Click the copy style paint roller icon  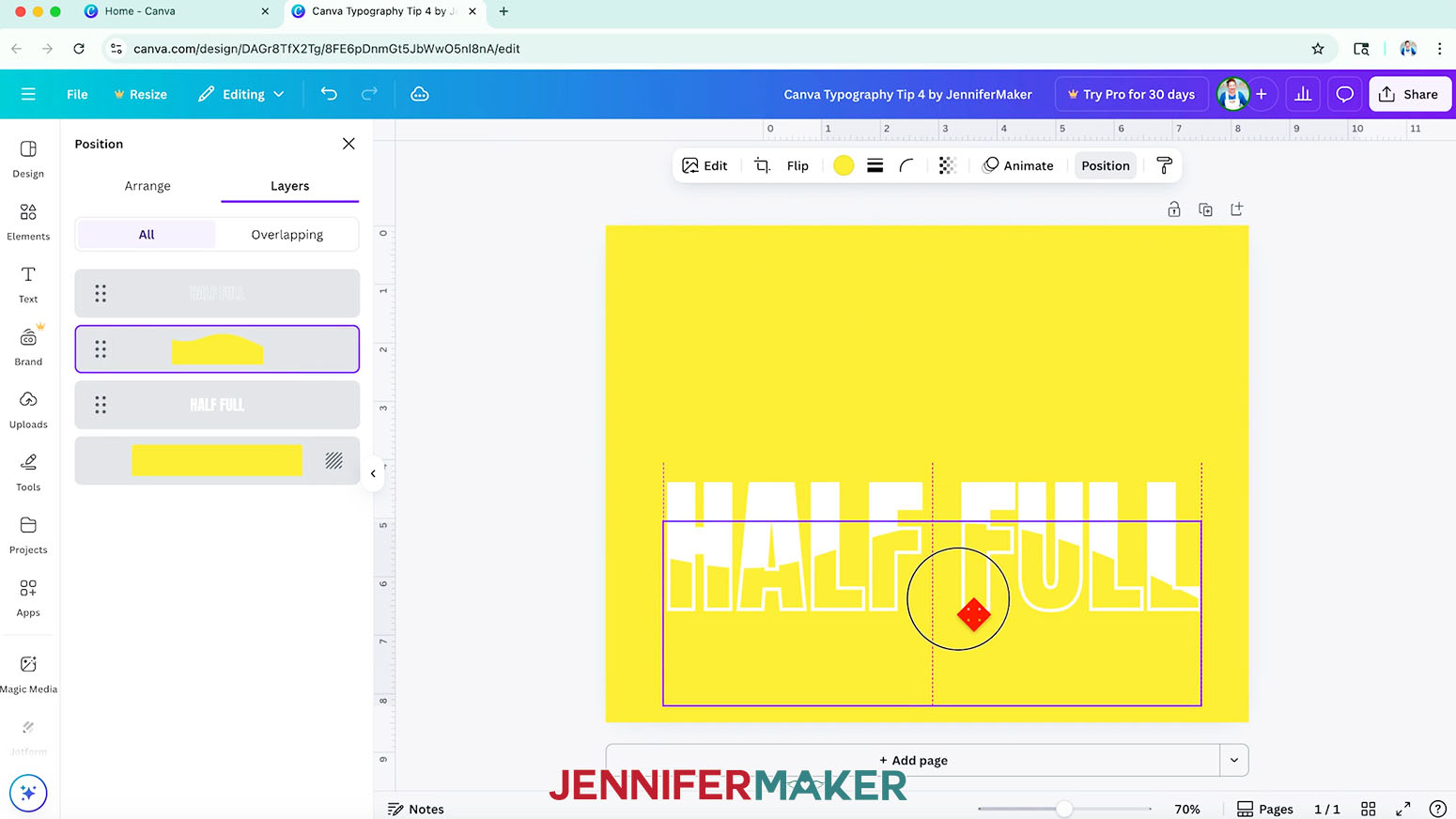[1164, 165]
